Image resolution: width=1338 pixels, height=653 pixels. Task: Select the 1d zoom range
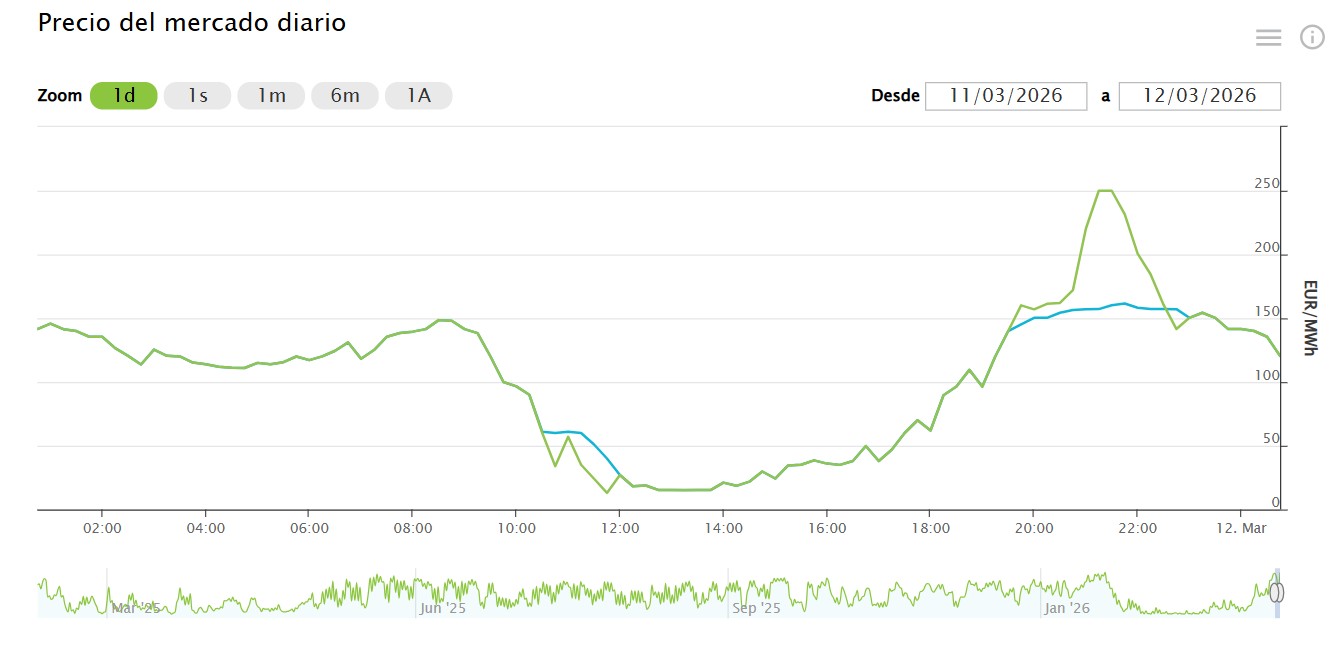tap(124, 96)
